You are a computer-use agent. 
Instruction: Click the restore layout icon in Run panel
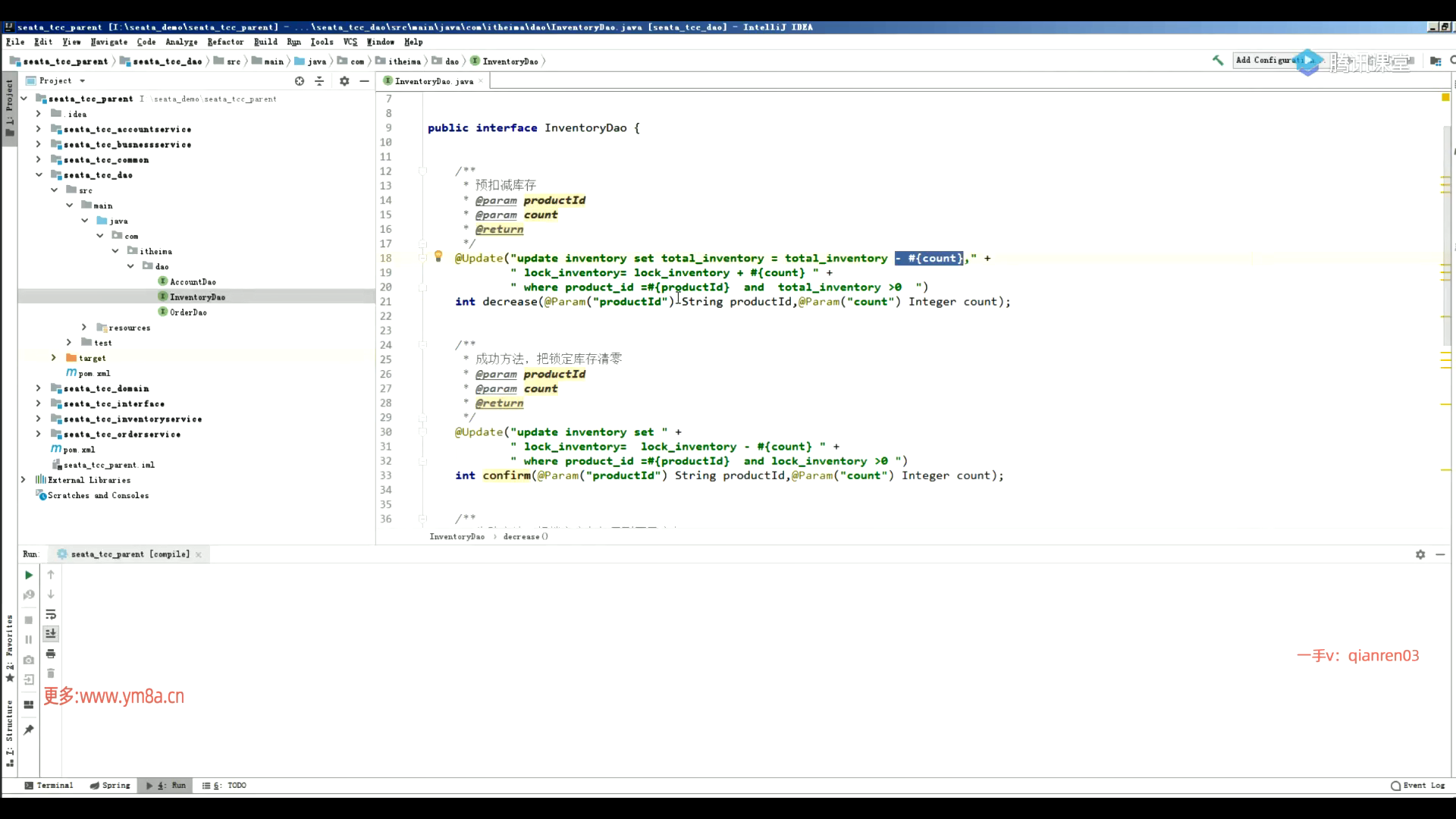(x=29, y=704)
